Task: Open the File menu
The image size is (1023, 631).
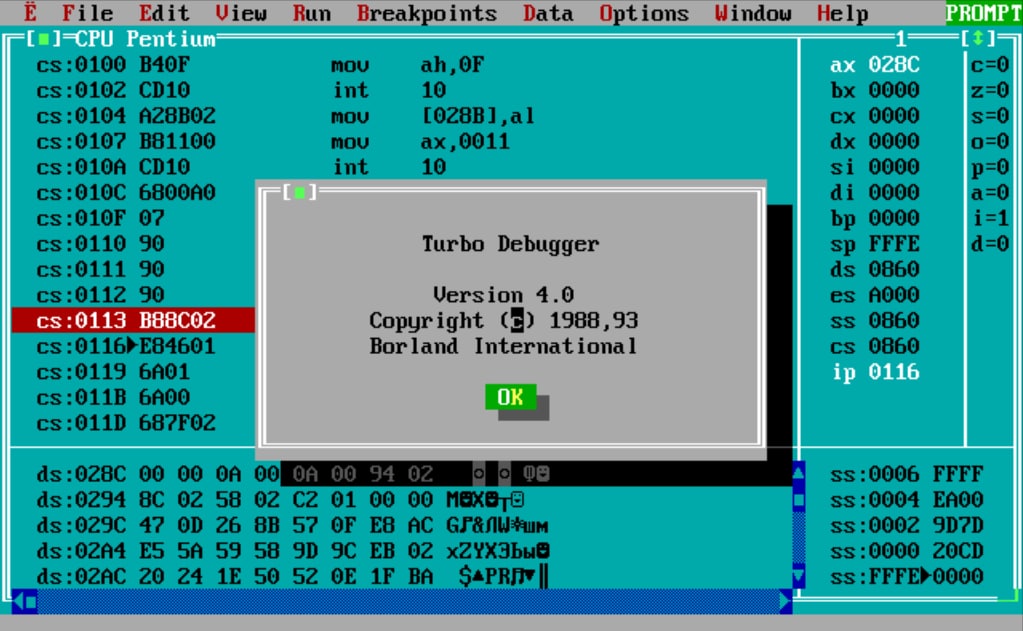Action: click(87, 13)
